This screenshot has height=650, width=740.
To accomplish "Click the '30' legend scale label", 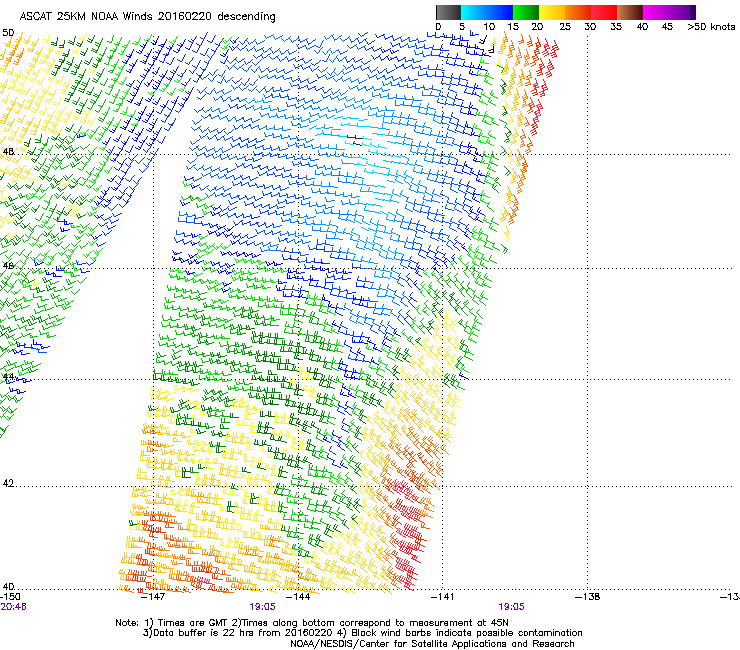I will pos(590,27).
